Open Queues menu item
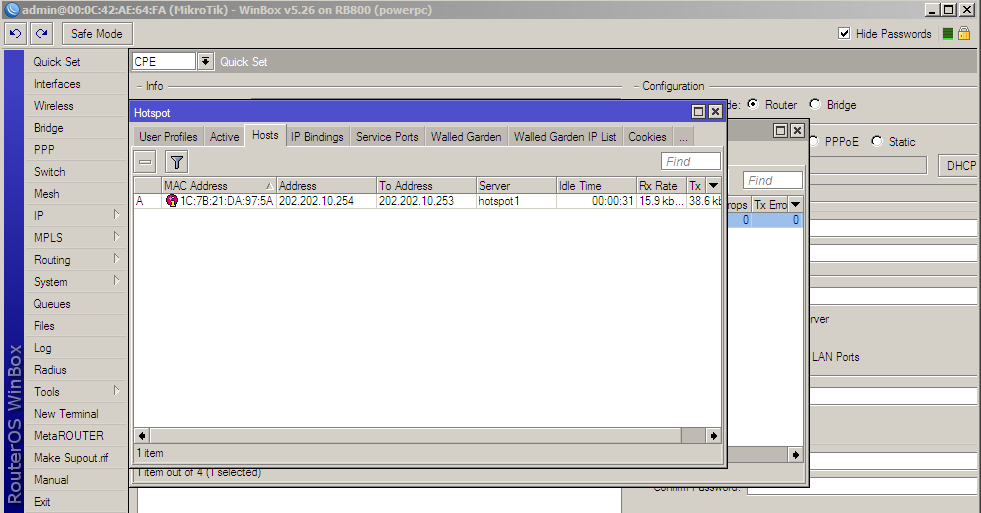 (76, 304)
